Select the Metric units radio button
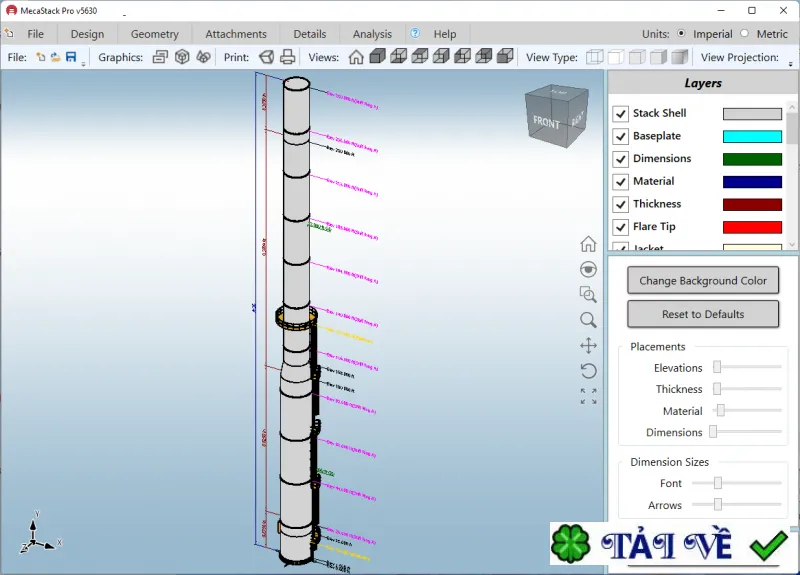Viewport: 800px width, 575px height. 744,33
